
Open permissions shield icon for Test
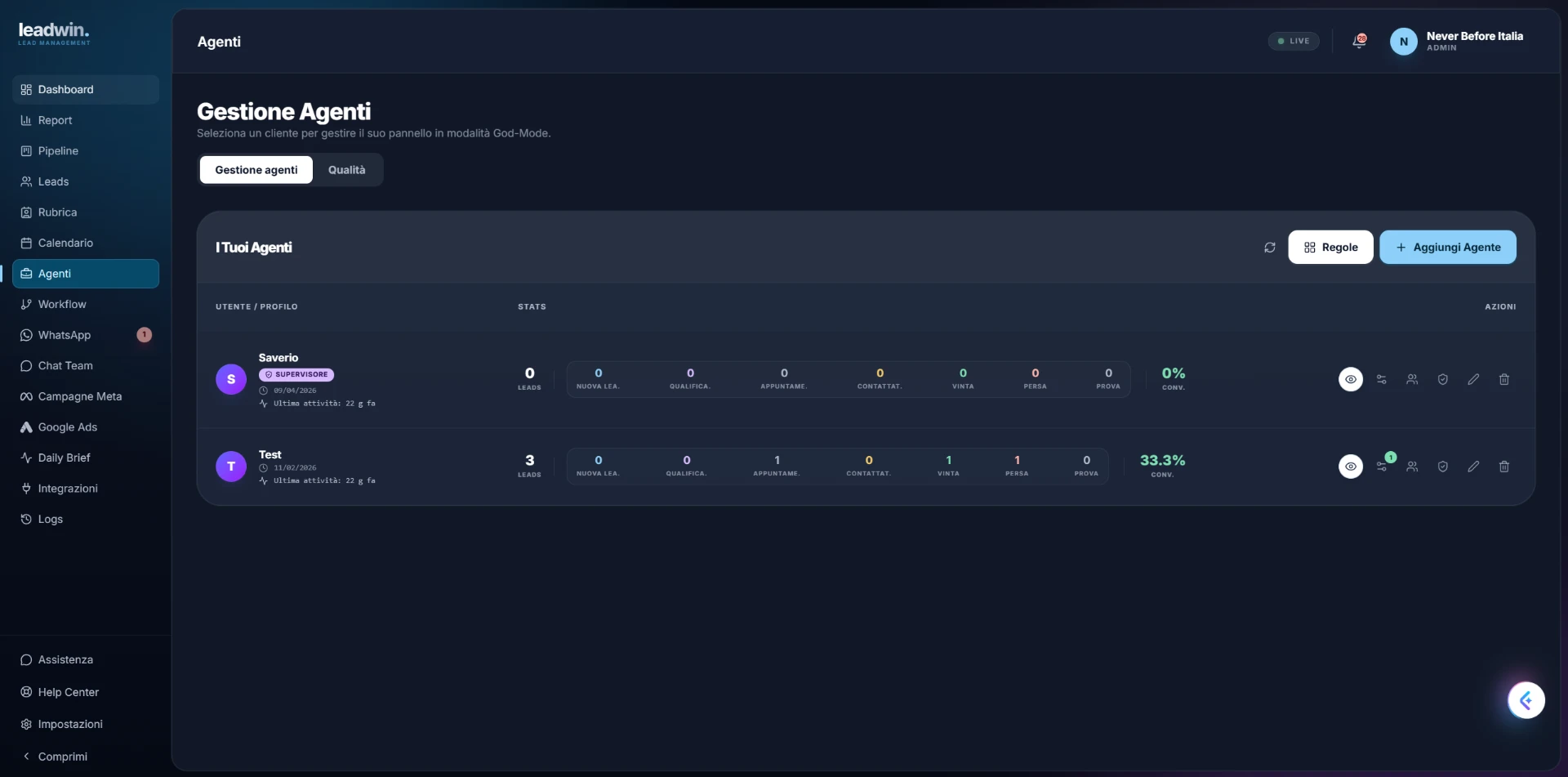click(x=1443, y=467)
